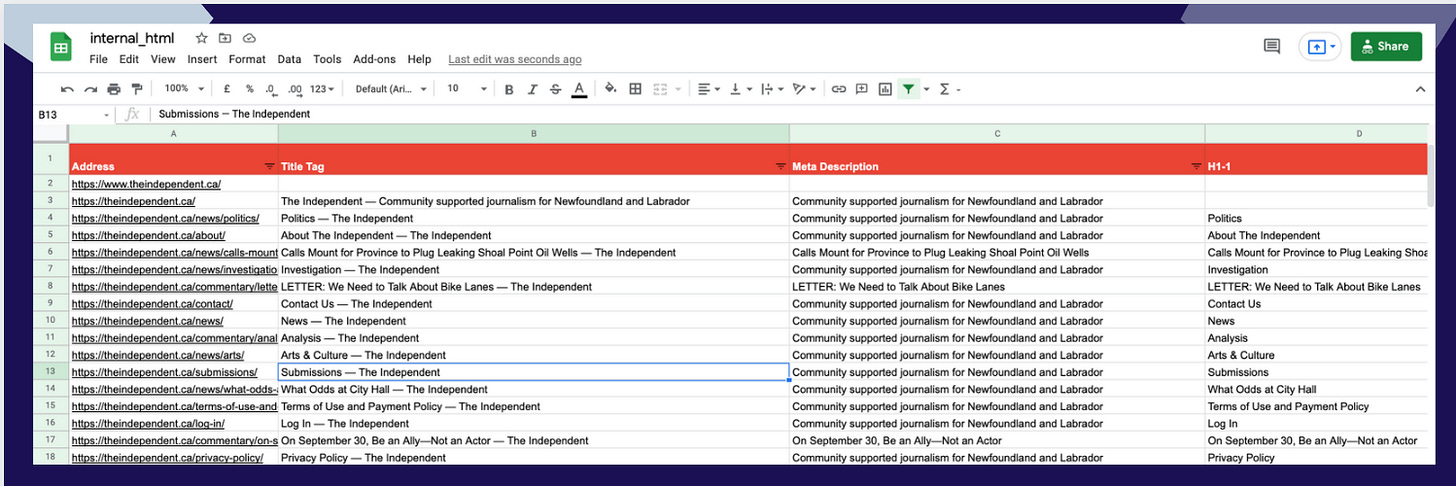The height and width of the screenshot is (486, 1456).
Task: Open the Meta Description column filter button
Action: [x=1196, y=166]
